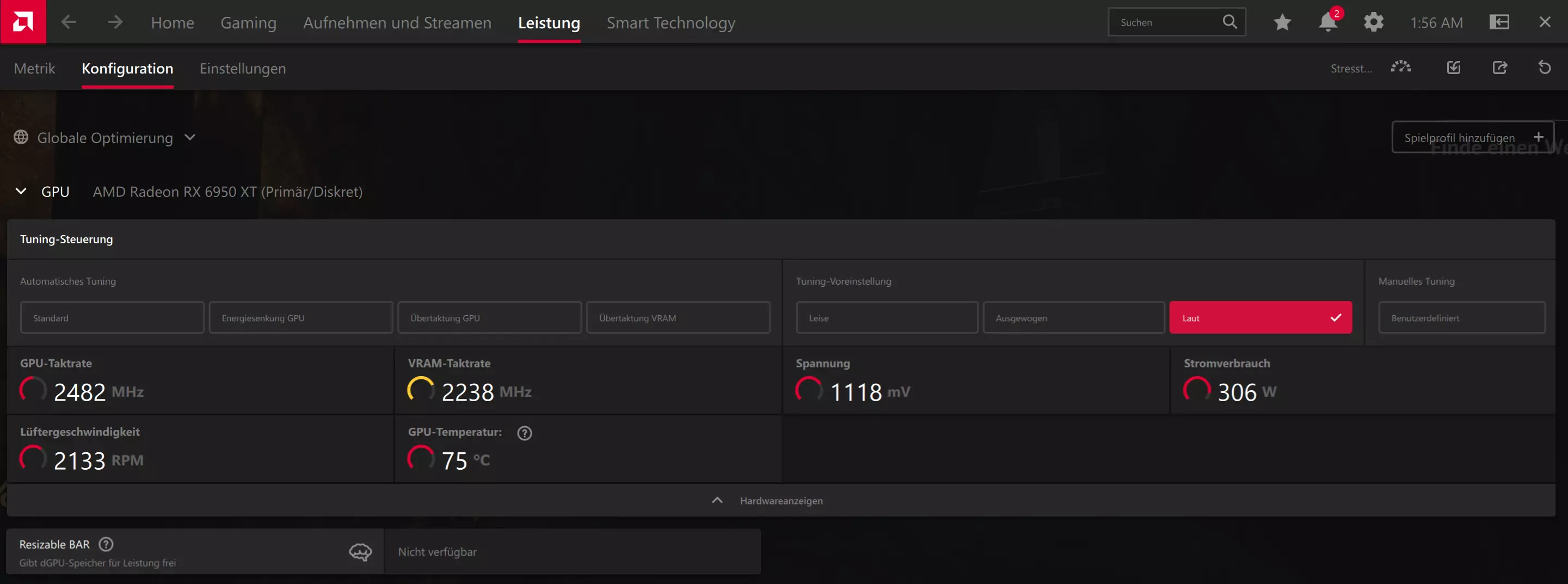This screenshot has height=584, width=1568.
Task: Toggle the sidebar panel icon
Action: (x=1499, y=22)
